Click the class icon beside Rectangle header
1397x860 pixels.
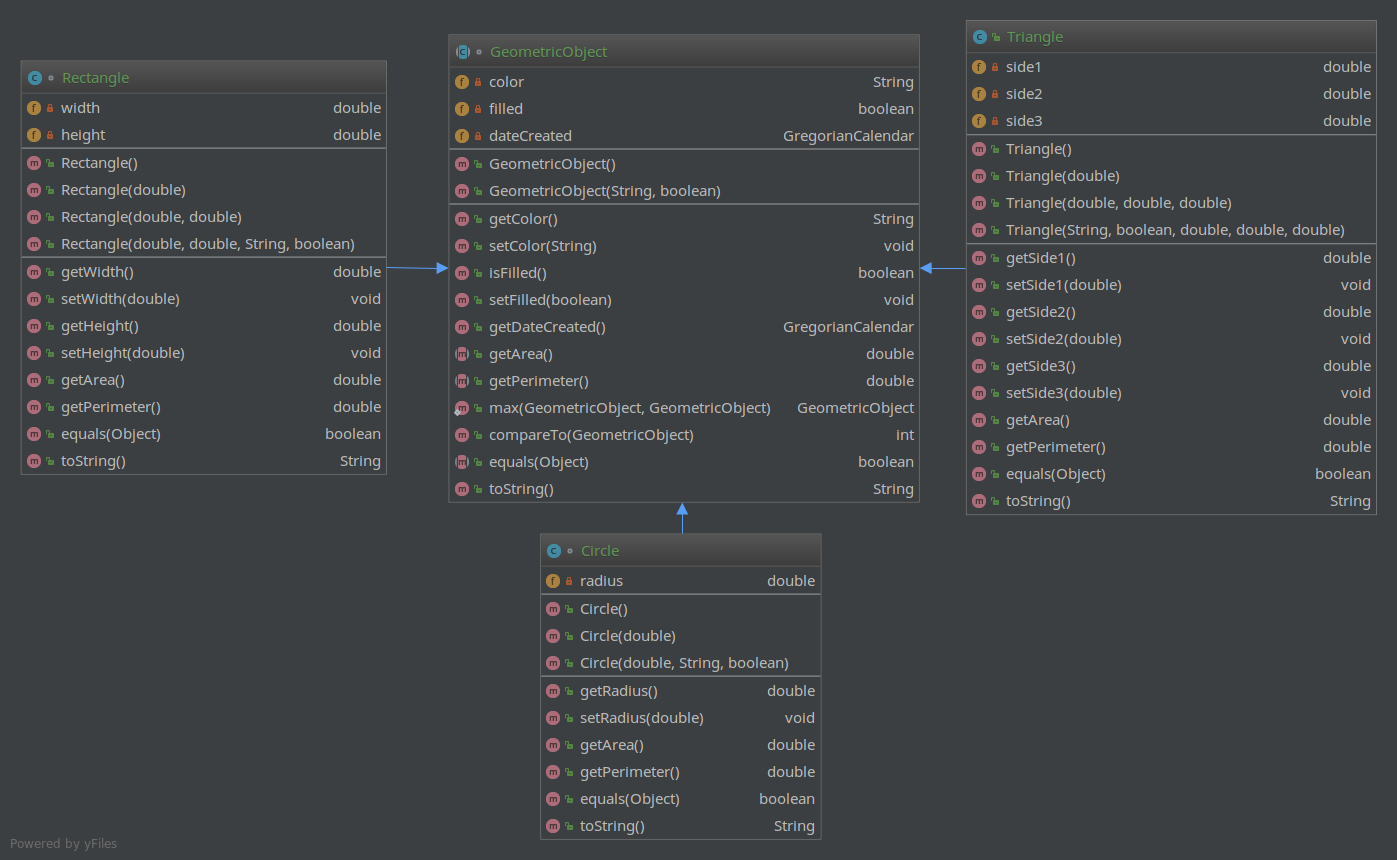(x=35, y=77)
